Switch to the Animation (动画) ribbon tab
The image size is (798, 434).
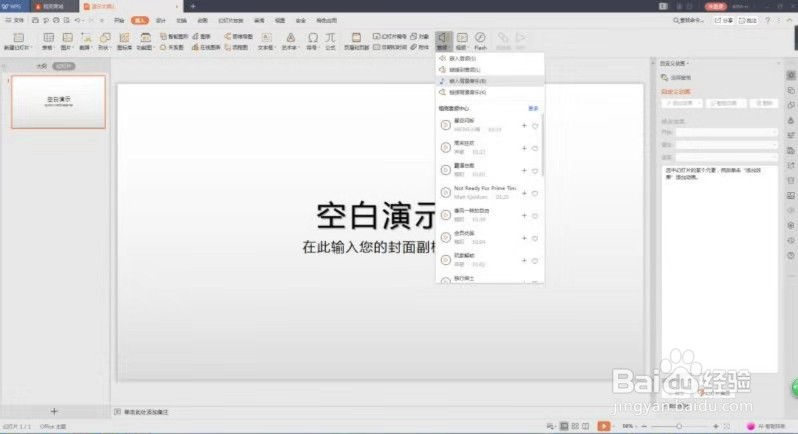(203, 20)
